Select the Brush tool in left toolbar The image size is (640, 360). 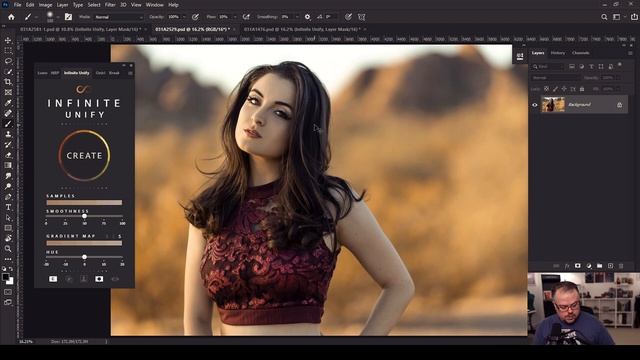pyautogui.click(x=8, y=124)
